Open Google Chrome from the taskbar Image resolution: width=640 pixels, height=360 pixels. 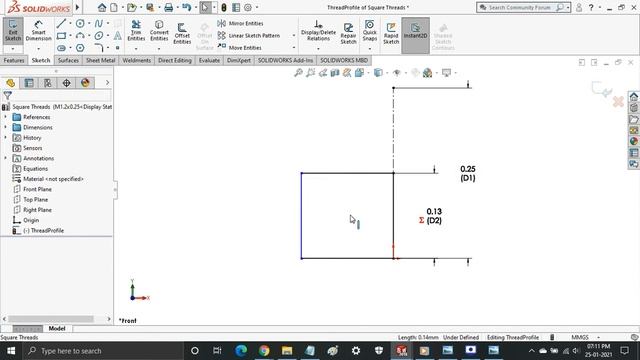(264, 351)
